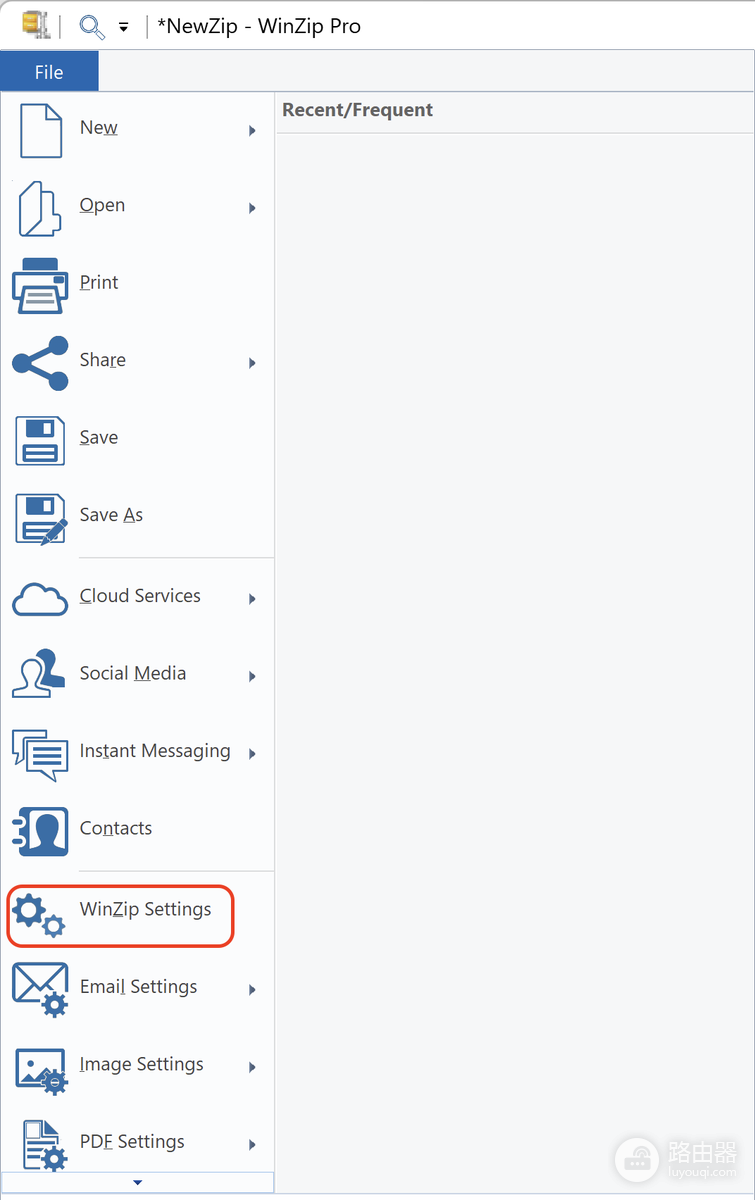This screenshot has height=1200, width=755.
Task: Click the Contacts address book icon
Action: (x=40, y=832)
